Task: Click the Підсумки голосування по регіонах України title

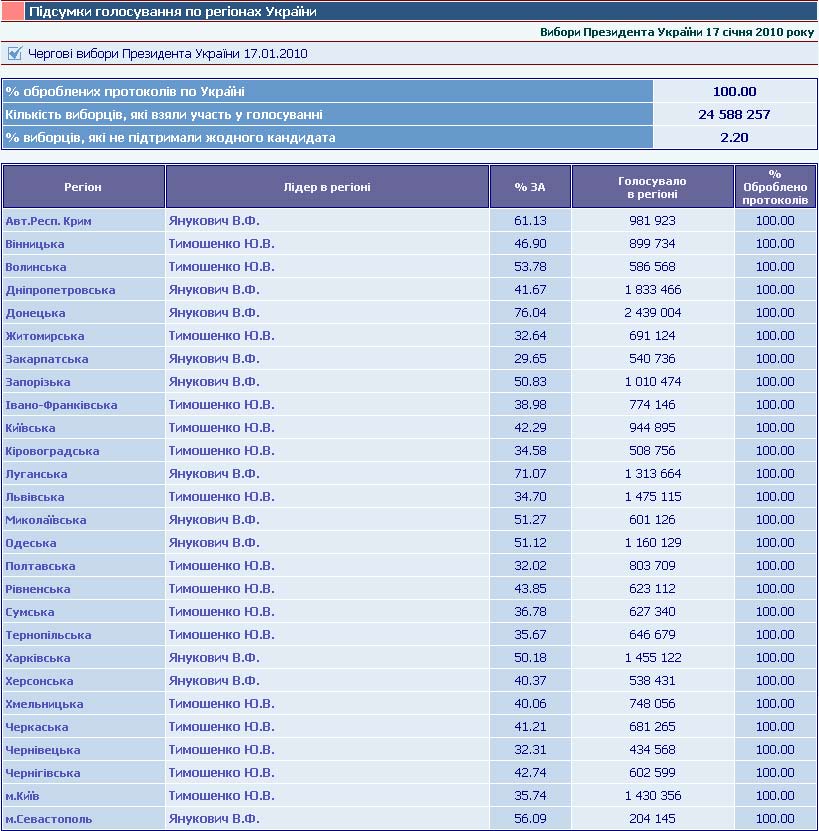Action: click(x=173, y=12)
